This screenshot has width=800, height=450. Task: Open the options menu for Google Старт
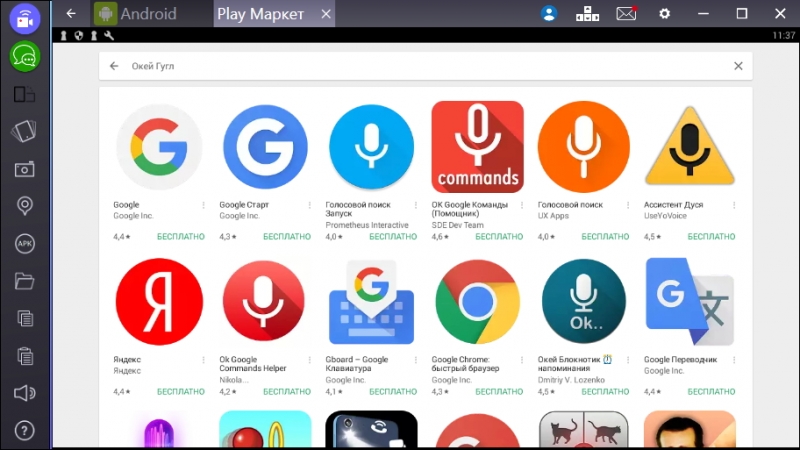309,205
